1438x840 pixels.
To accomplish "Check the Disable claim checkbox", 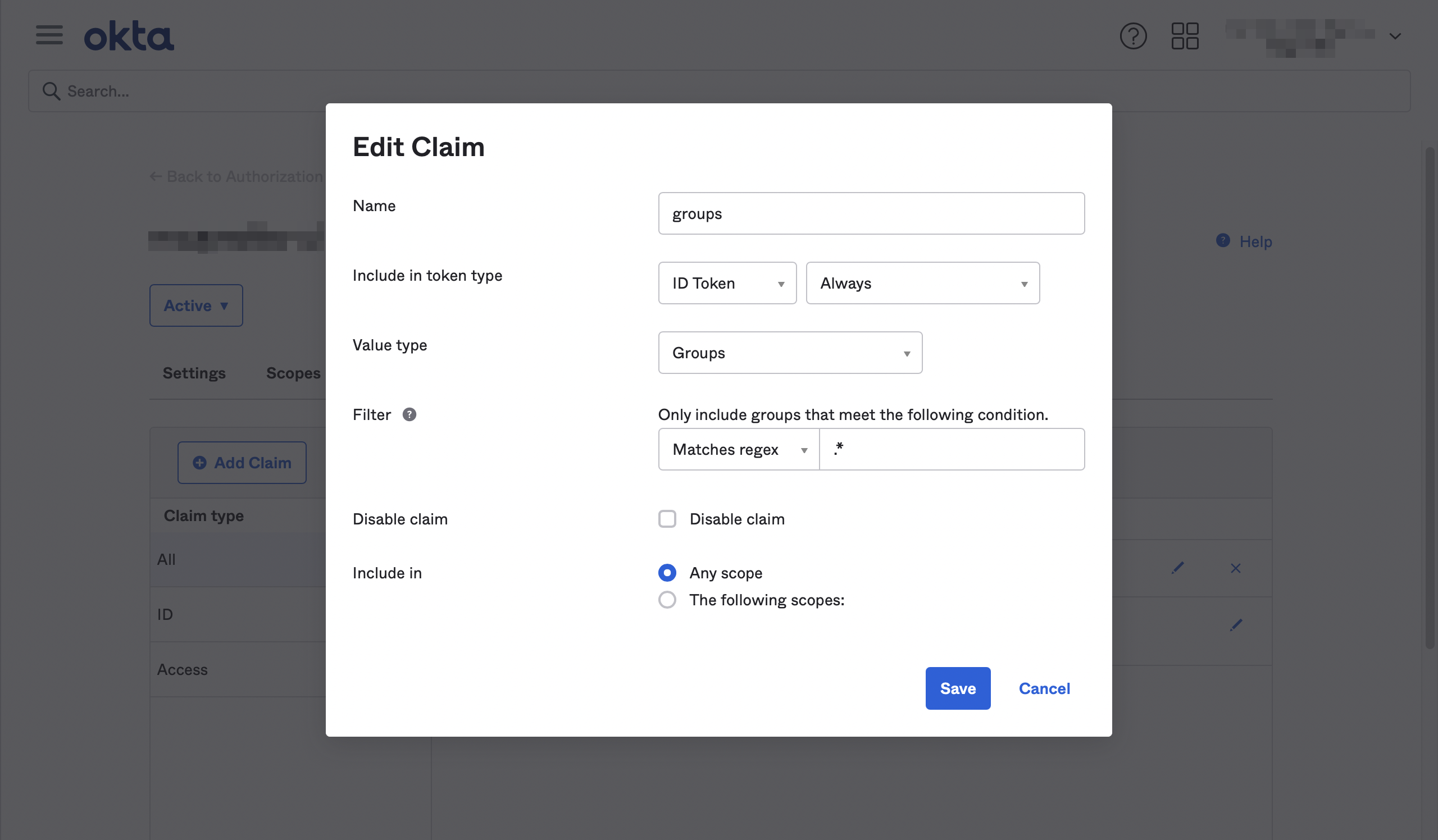I will coord(667,519).
